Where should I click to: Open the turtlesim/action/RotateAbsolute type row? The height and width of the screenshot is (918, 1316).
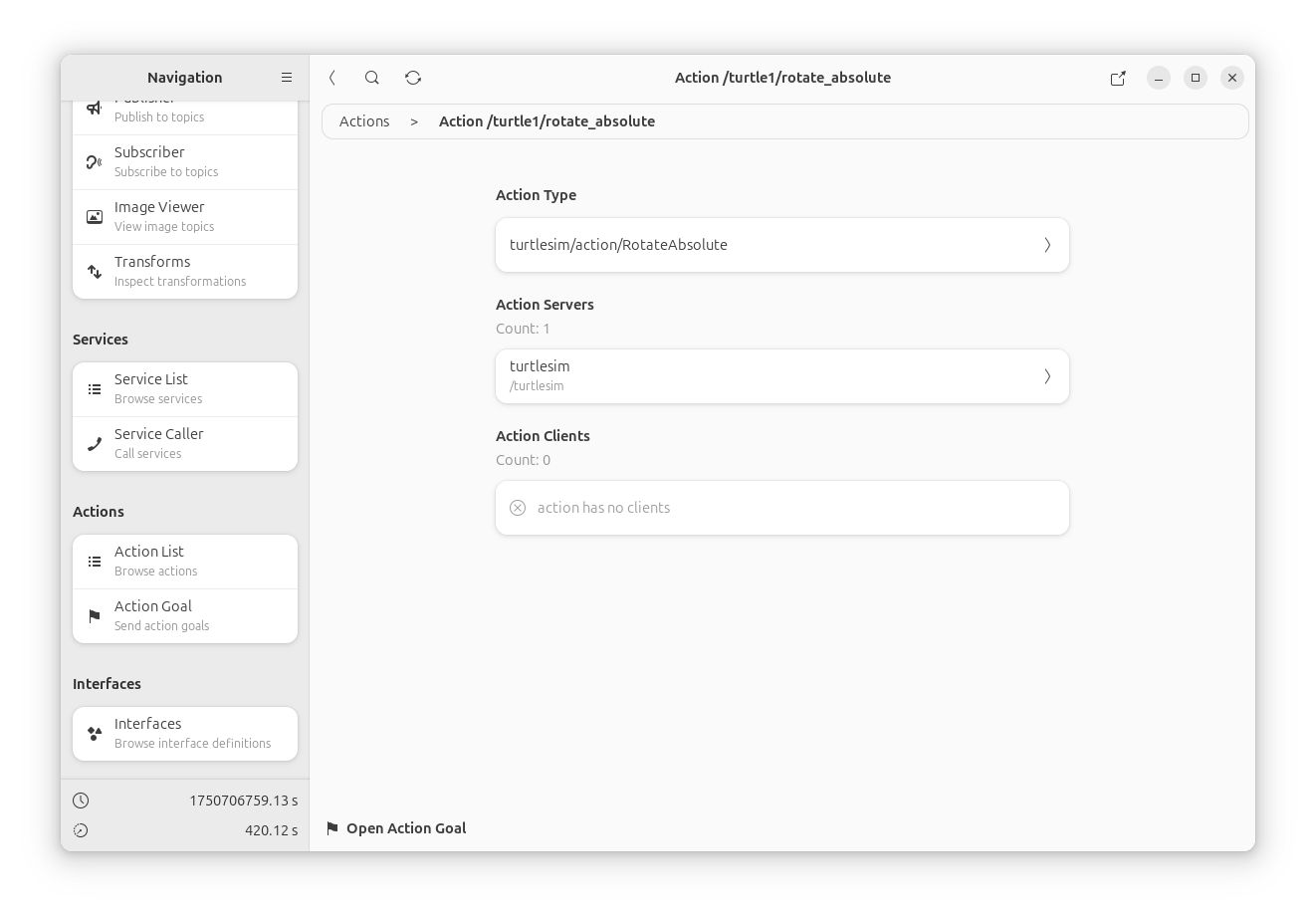782,245
